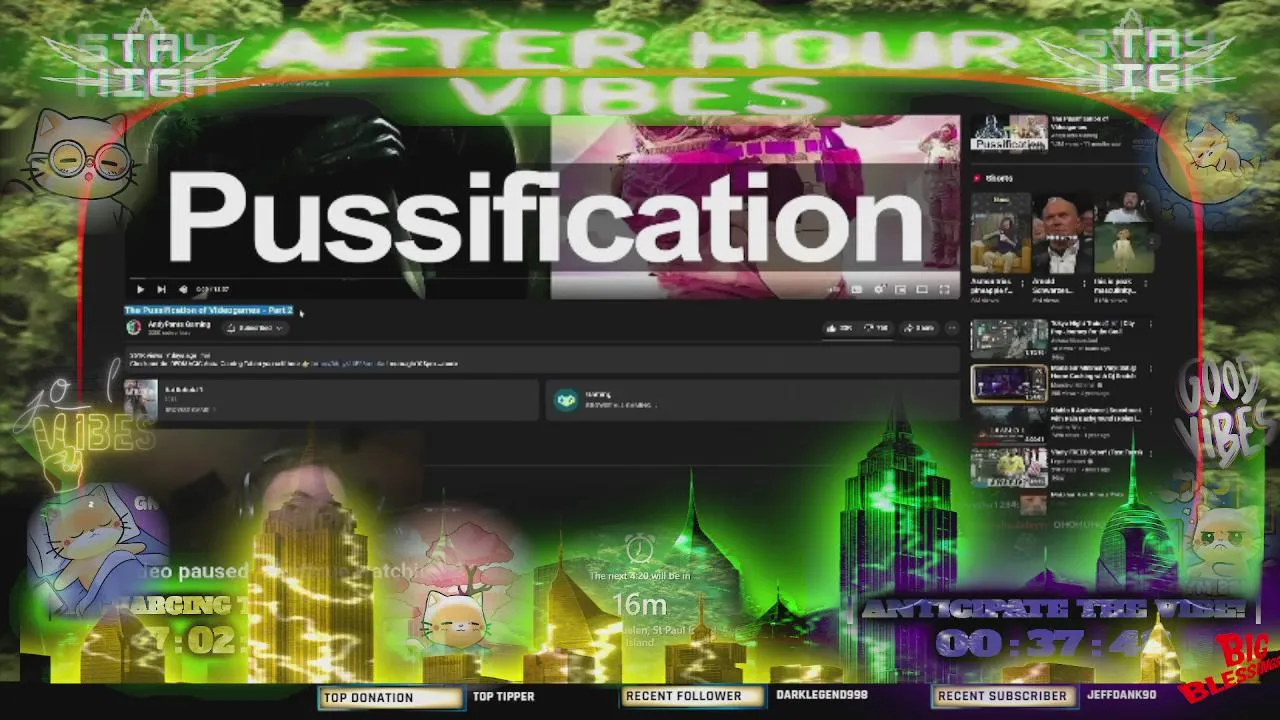Click the DARKLEGEND998 follower name
Image resolution: width=1280 pixels, height=720 pixels.
[822, 695]
